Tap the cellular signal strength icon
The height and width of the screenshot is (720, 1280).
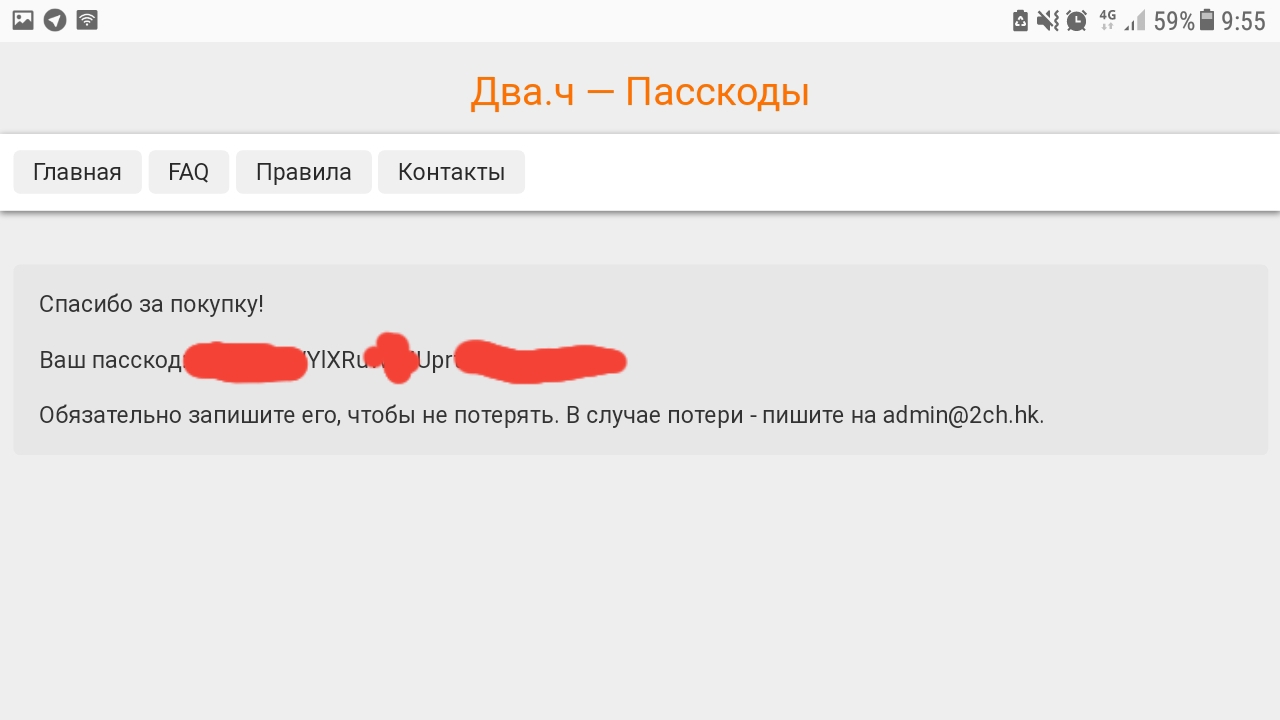pyautogui.click(x=1134, y=21)
